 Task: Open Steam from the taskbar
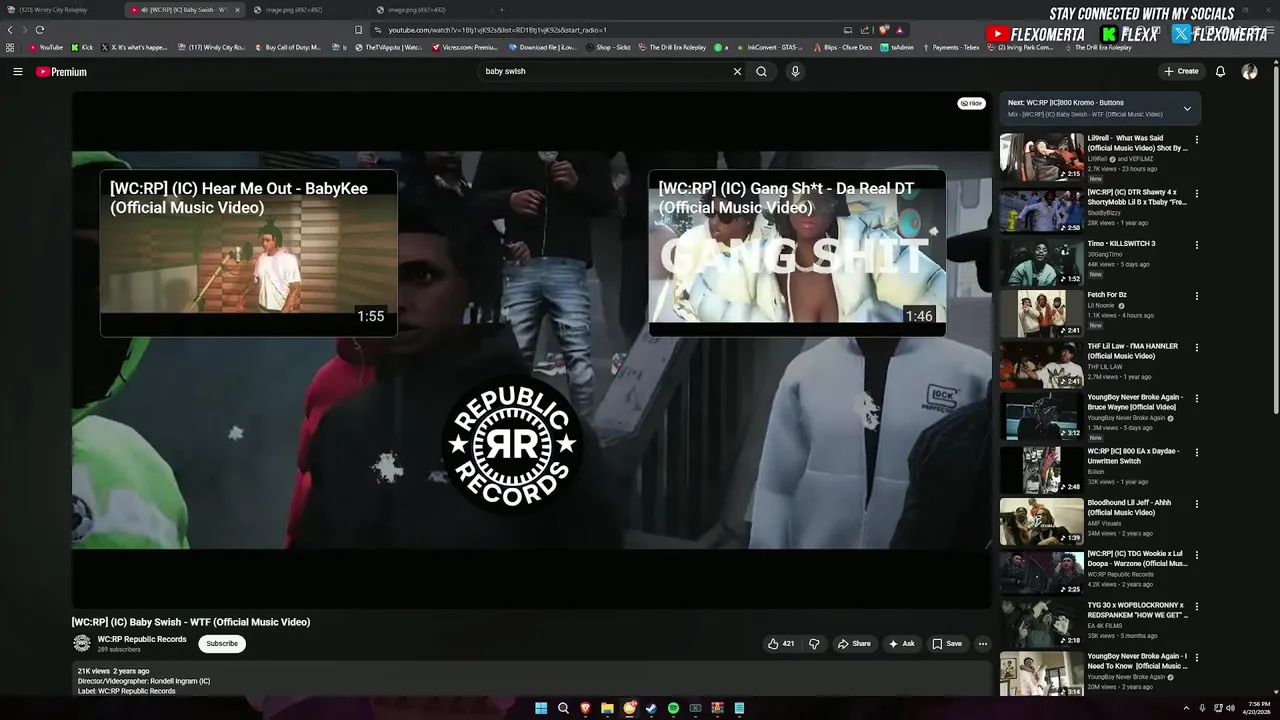(651, 708)
